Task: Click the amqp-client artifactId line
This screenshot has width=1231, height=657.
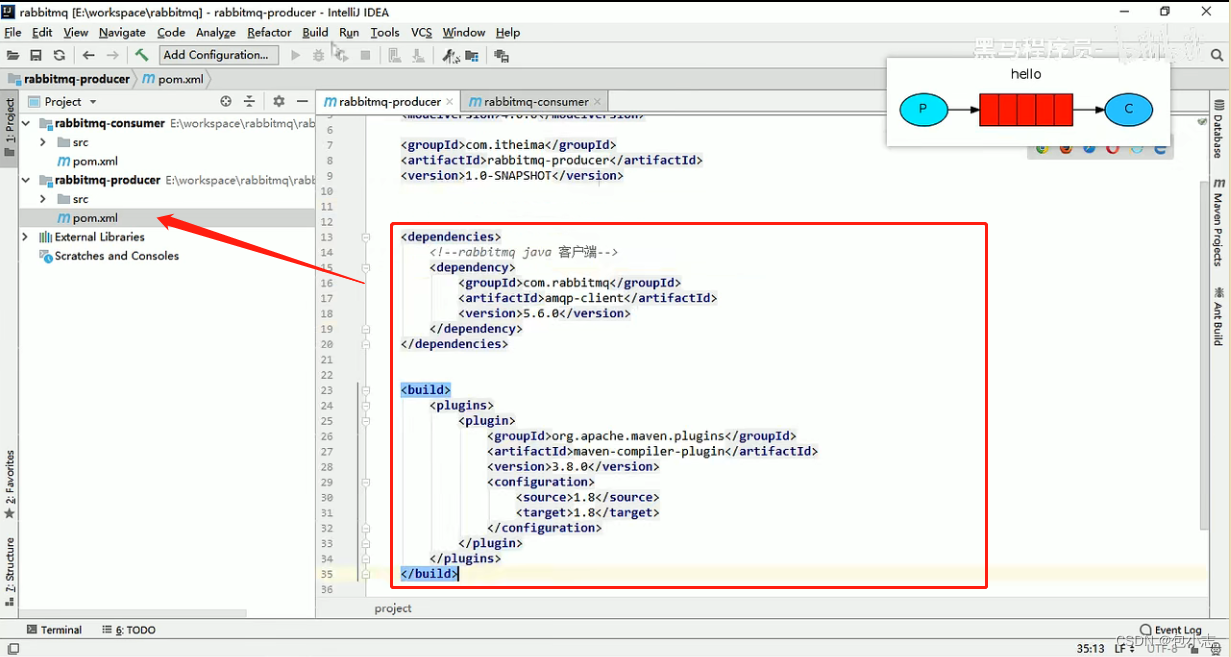Action: (x=588, y=298)
